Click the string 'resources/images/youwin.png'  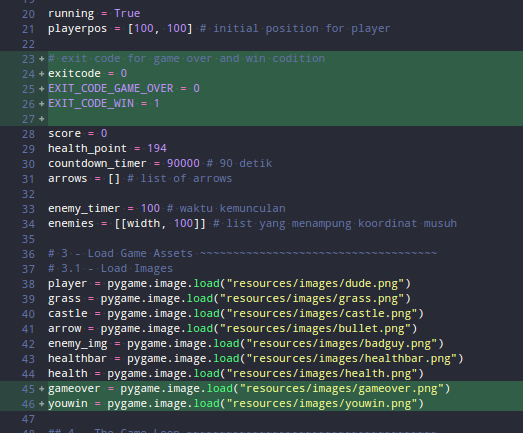click(x=322, y=404)
